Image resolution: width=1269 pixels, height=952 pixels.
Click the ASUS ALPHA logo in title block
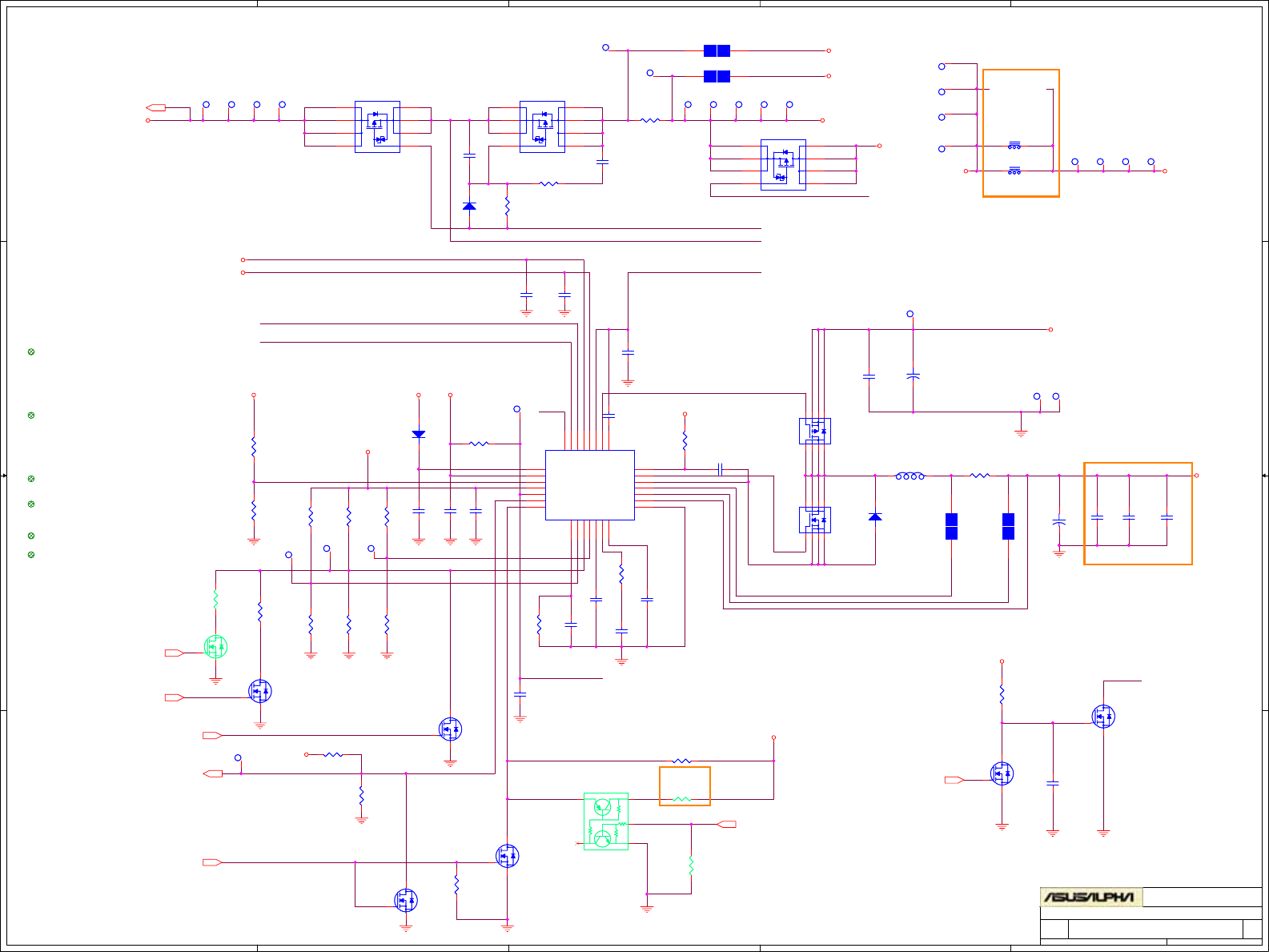click(1090, 897)
